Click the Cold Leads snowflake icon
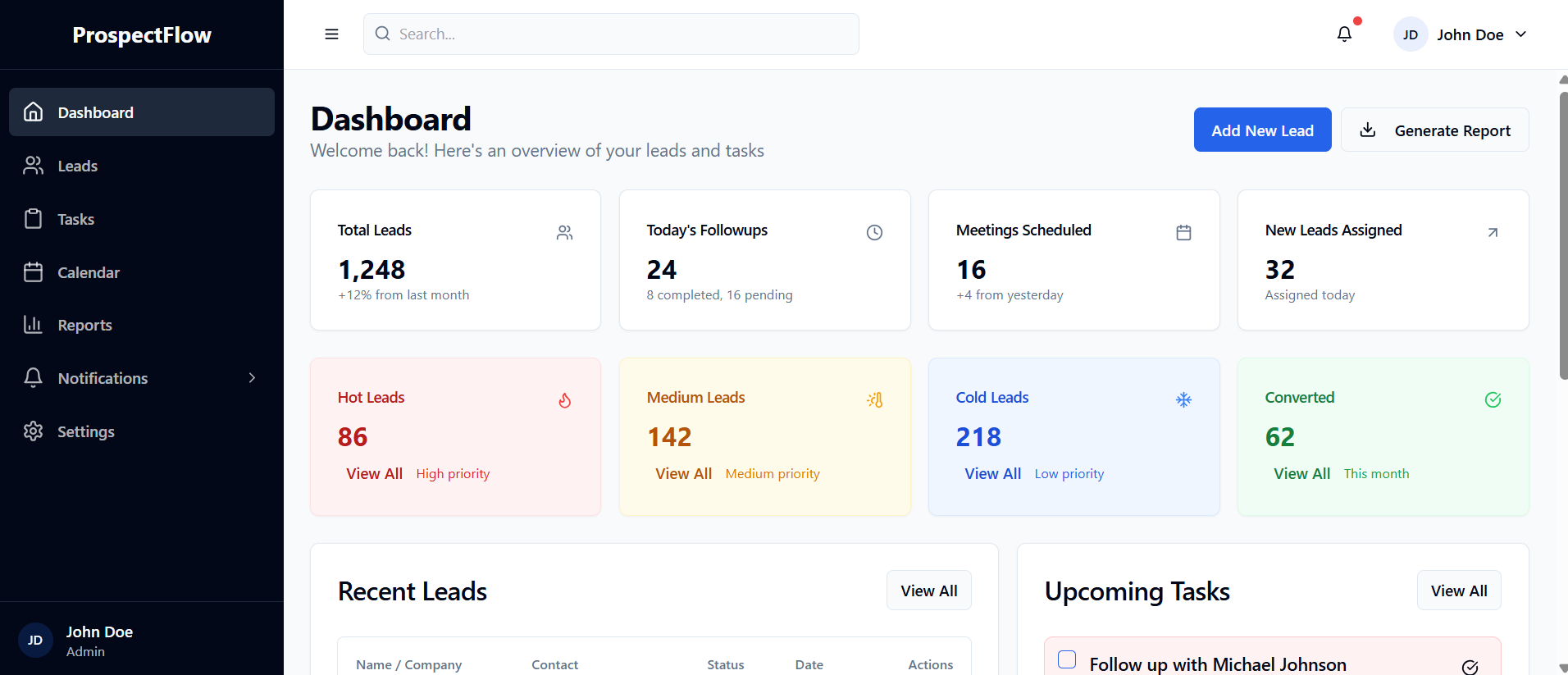This screenshot has width=1568, height=675. tap(1183, 400)
